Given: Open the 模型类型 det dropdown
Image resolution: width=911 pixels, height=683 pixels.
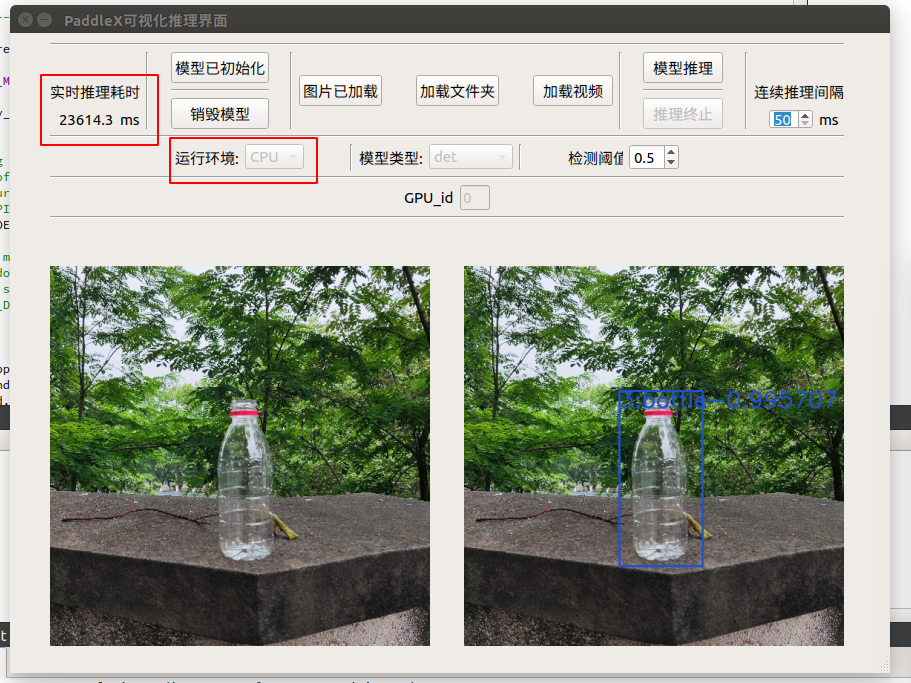Looking at the screenshot, I should coord(471,157).
